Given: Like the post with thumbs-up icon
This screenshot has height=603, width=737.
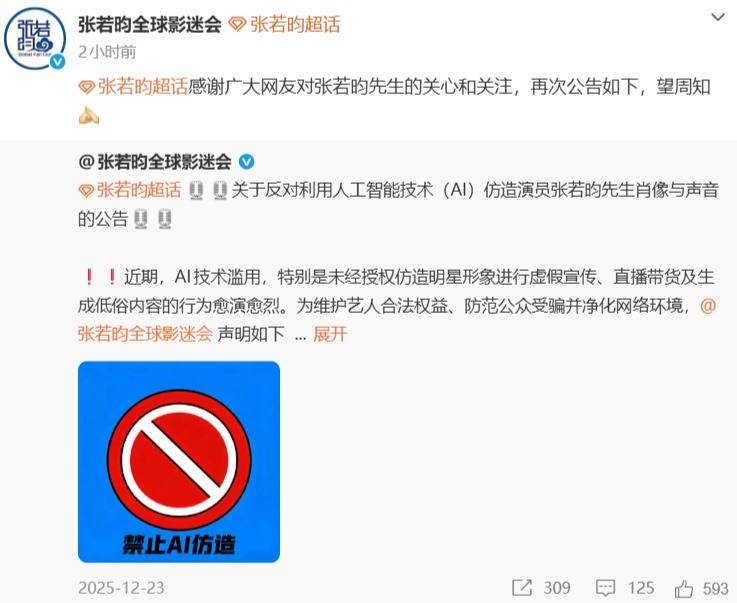Looking at the screenshot, I should click(x=684, y=588).
